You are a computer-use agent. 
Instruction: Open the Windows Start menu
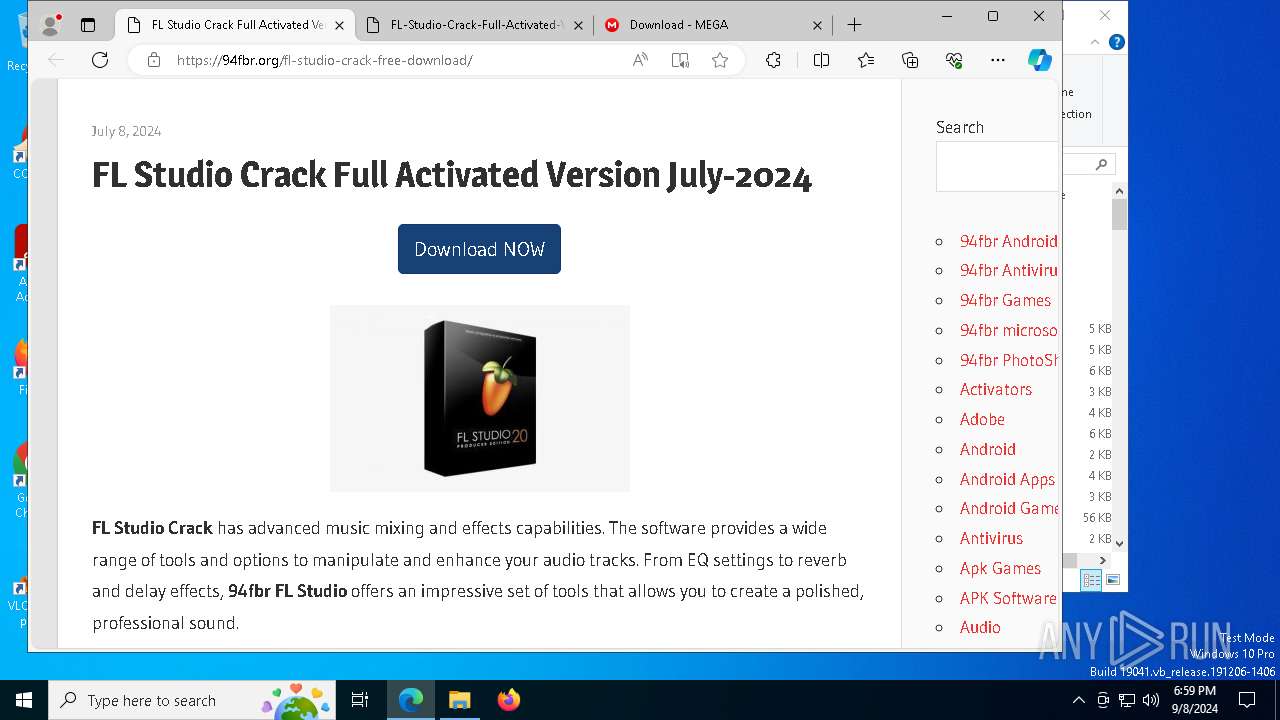(x=24, y=700)
